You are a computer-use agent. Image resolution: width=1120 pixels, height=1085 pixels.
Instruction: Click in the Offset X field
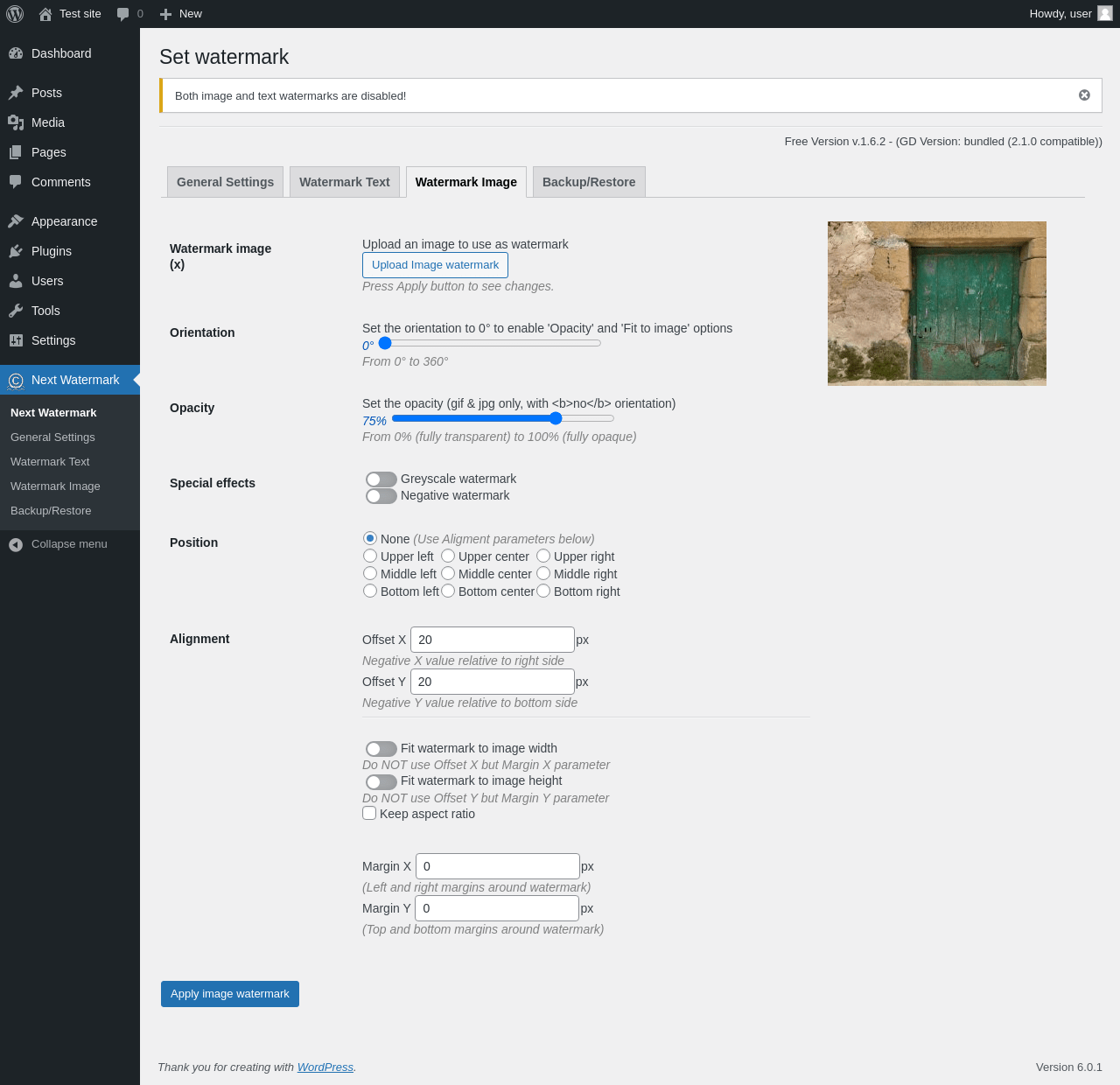click(x=493, y=640)
